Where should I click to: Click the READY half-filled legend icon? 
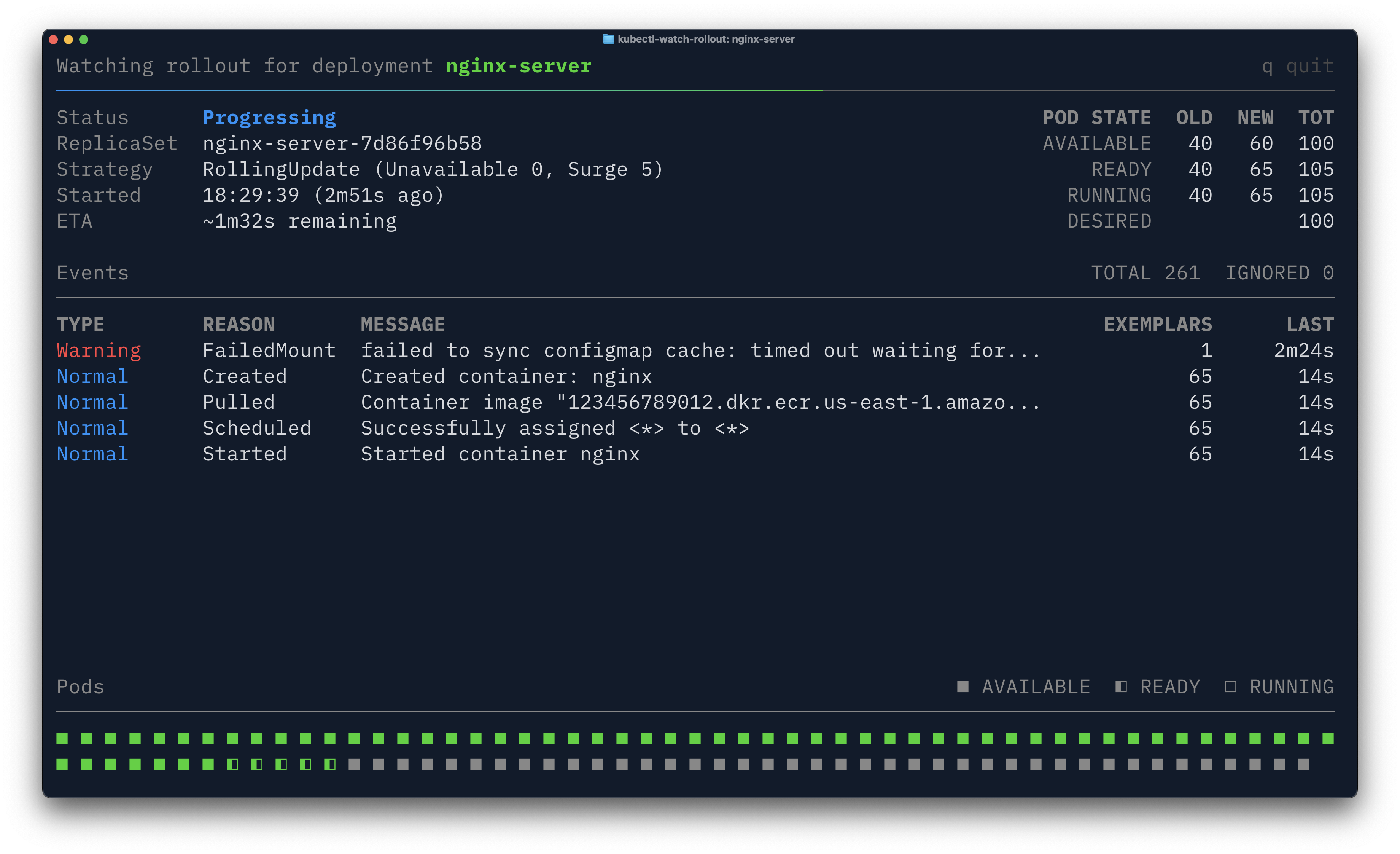[1120, 687]
